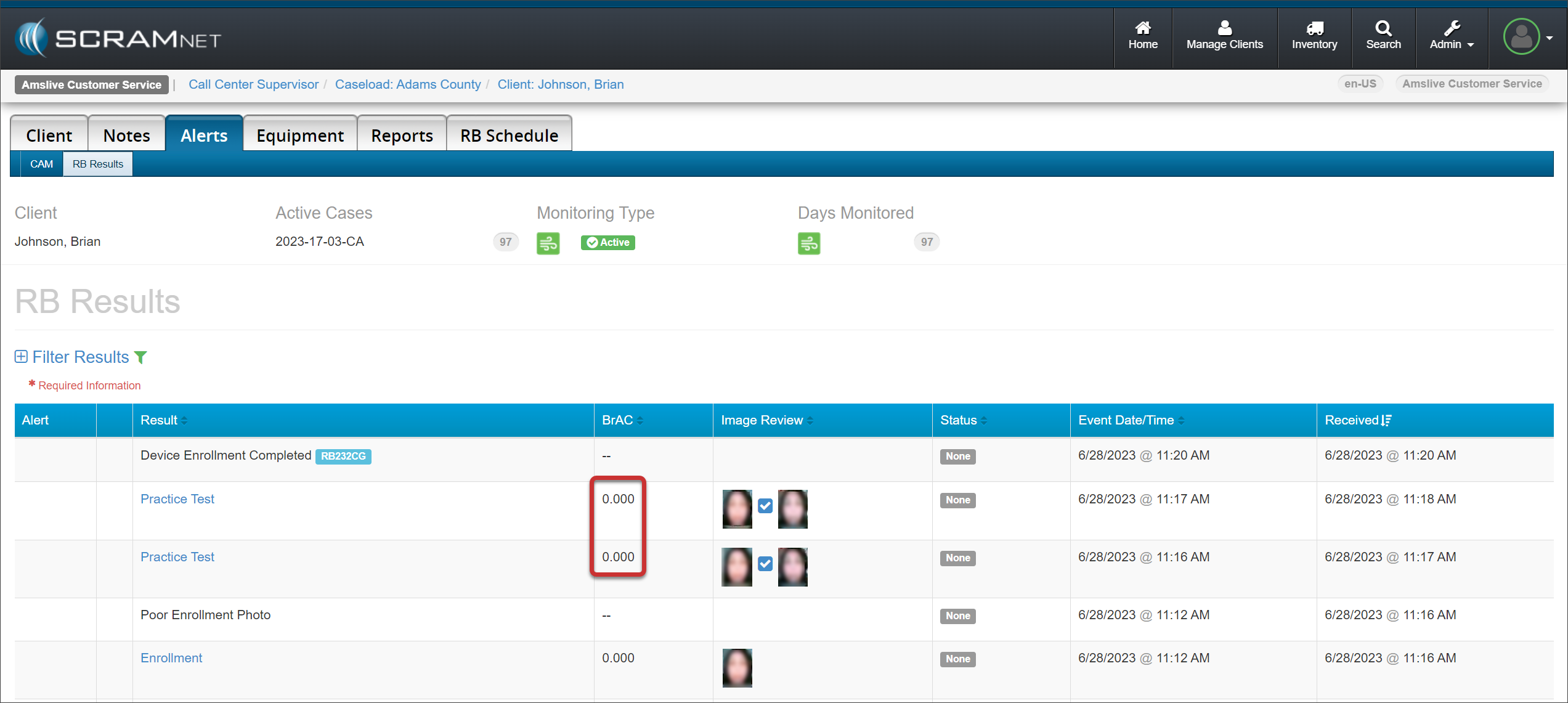Click the Search magnifier icon
The height and width of the screenshot is (703, 1568).
[1383, 28]
